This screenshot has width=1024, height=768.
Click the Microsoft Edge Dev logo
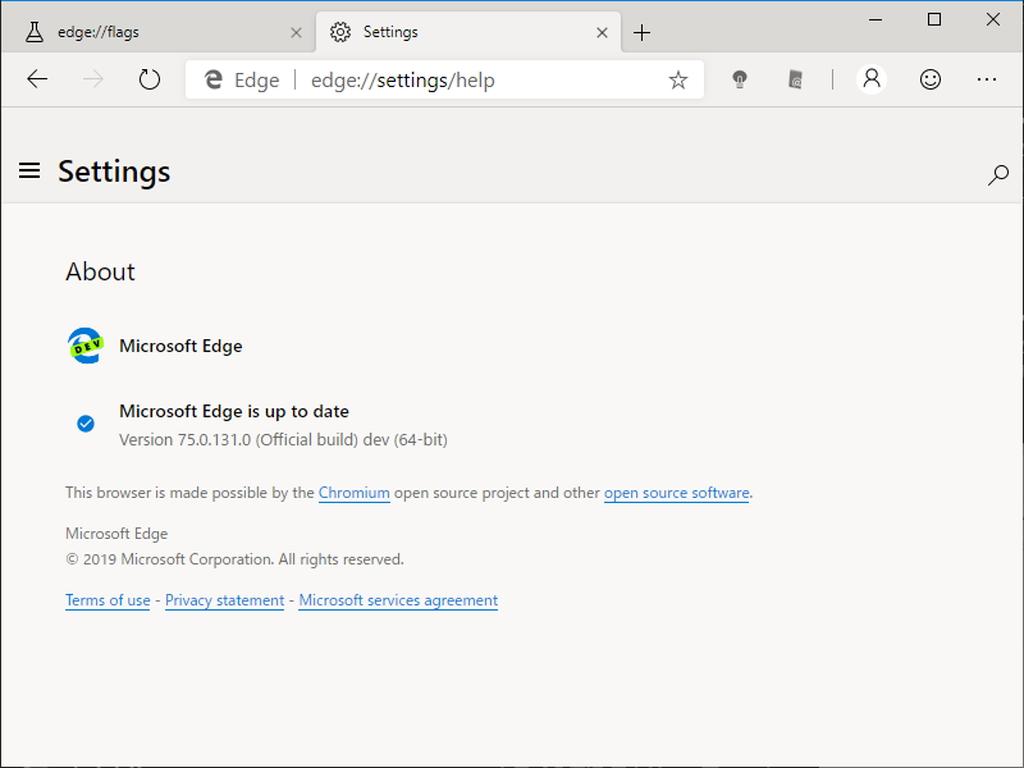84,345
